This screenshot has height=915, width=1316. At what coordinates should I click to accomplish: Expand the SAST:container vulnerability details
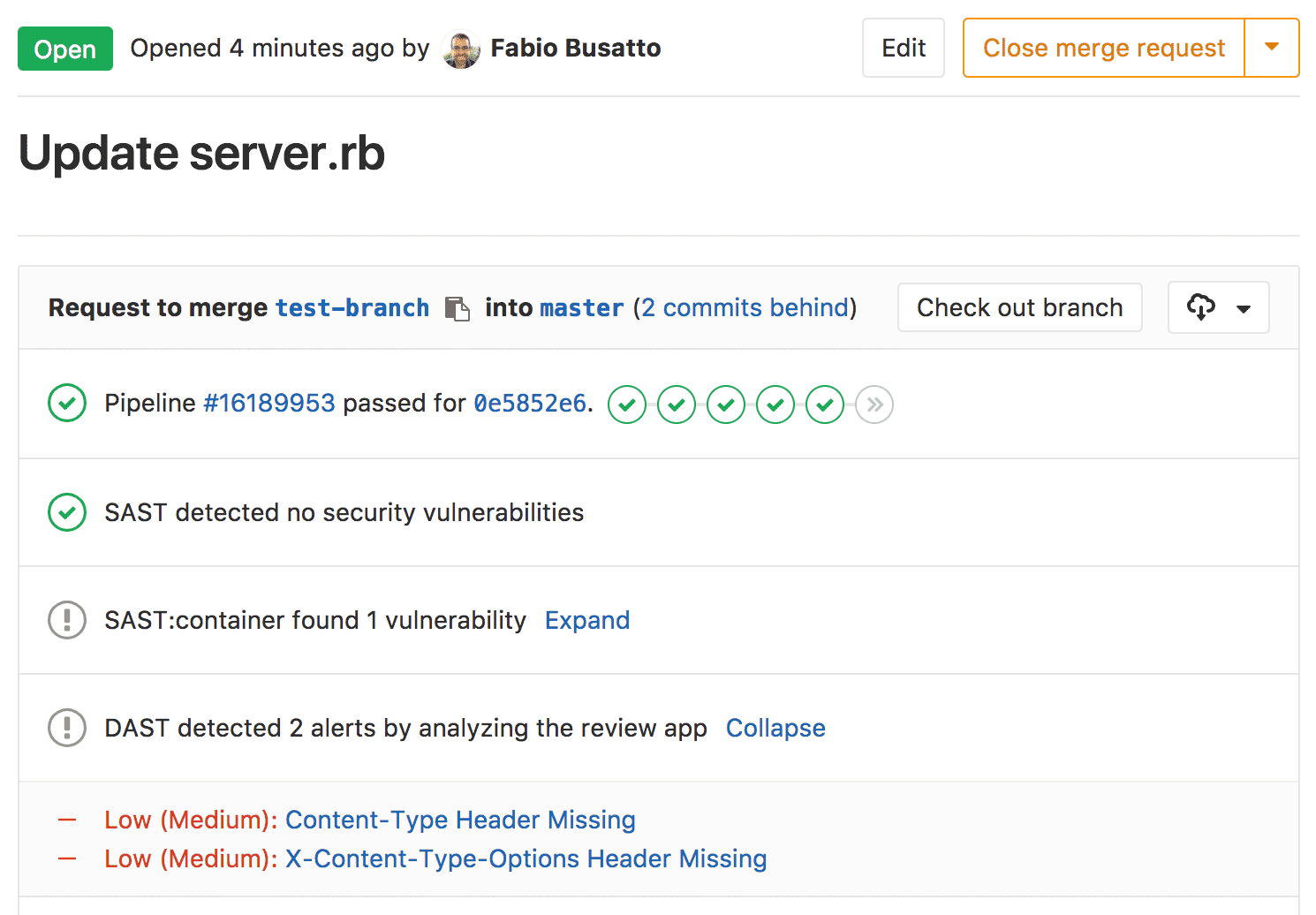coord(586,620)
